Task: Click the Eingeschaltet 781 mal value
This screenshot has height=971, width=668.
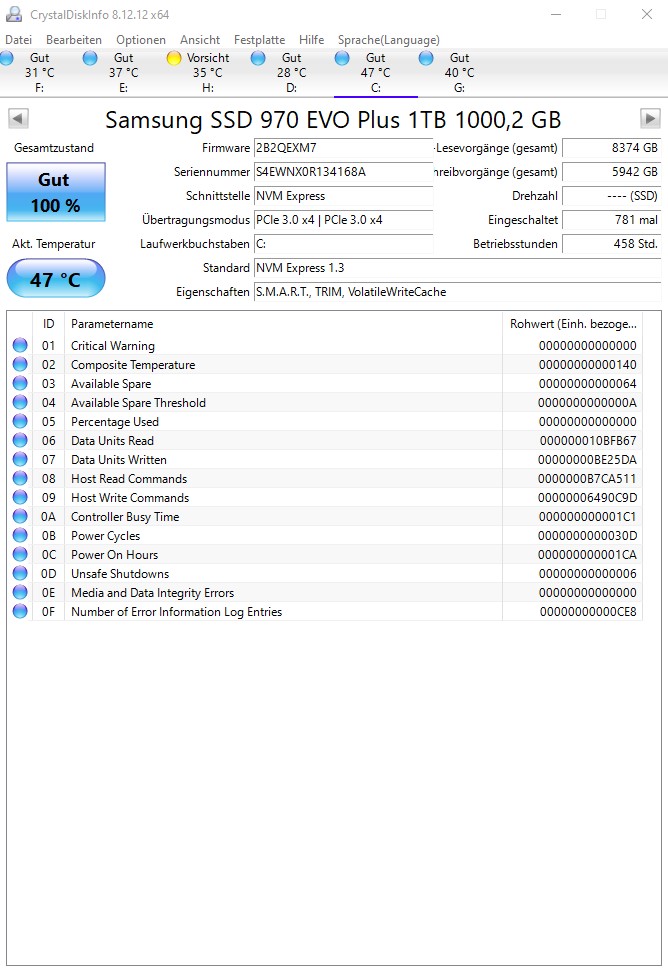Action: point(612,220)
